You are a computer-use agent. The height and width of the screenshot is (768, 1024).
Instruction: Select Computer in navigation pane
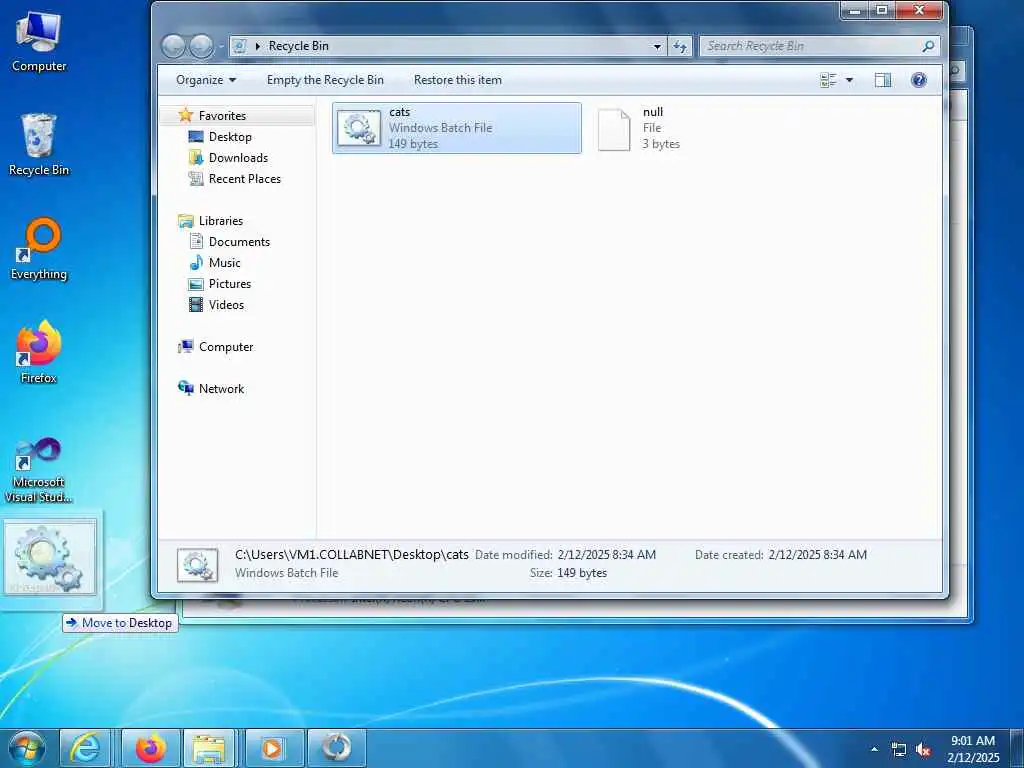click(x=225, y=347)
